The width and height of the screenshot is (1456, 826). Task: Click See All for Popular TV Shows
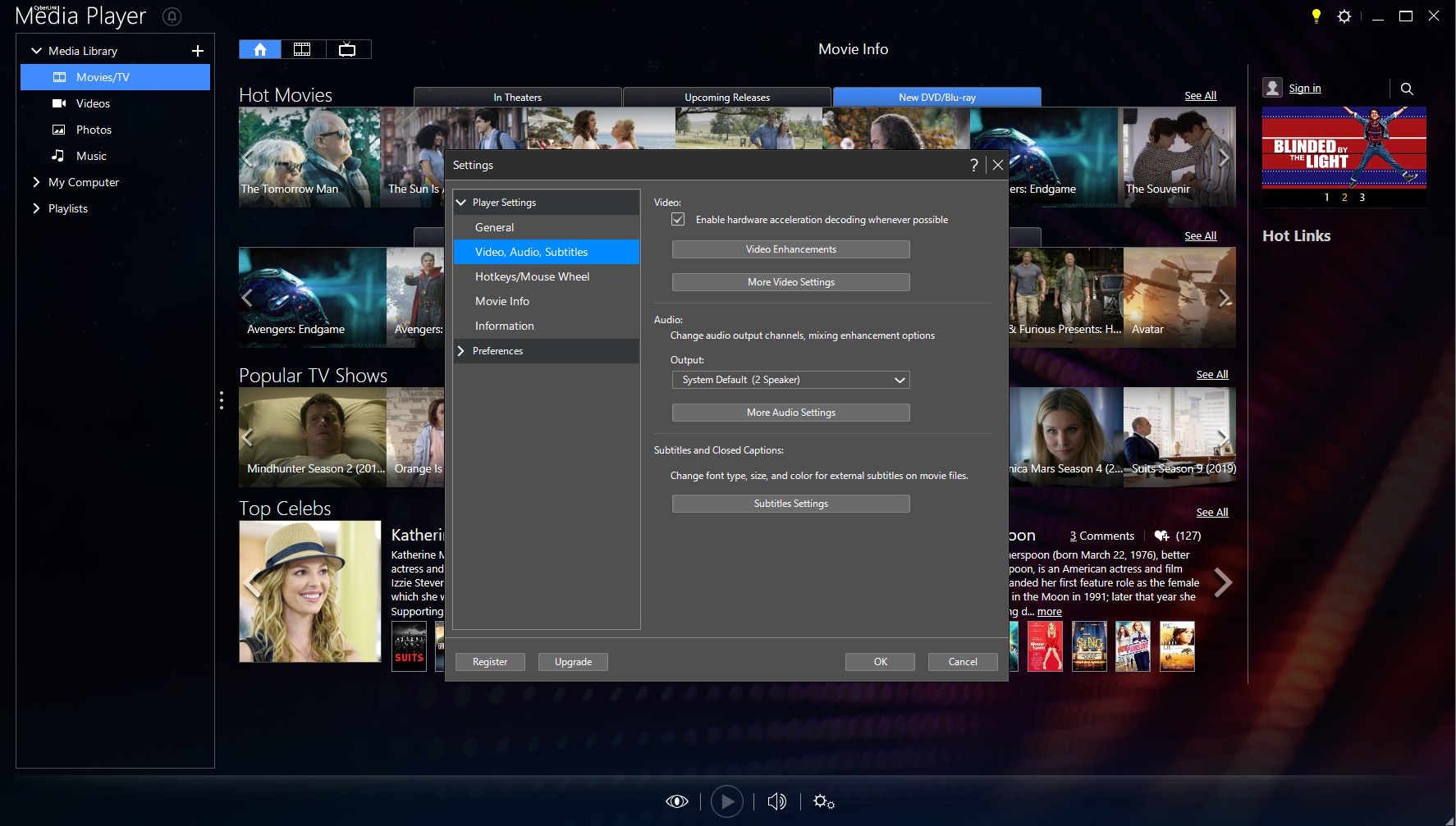pyautogui.click(x=1211, y=375)
